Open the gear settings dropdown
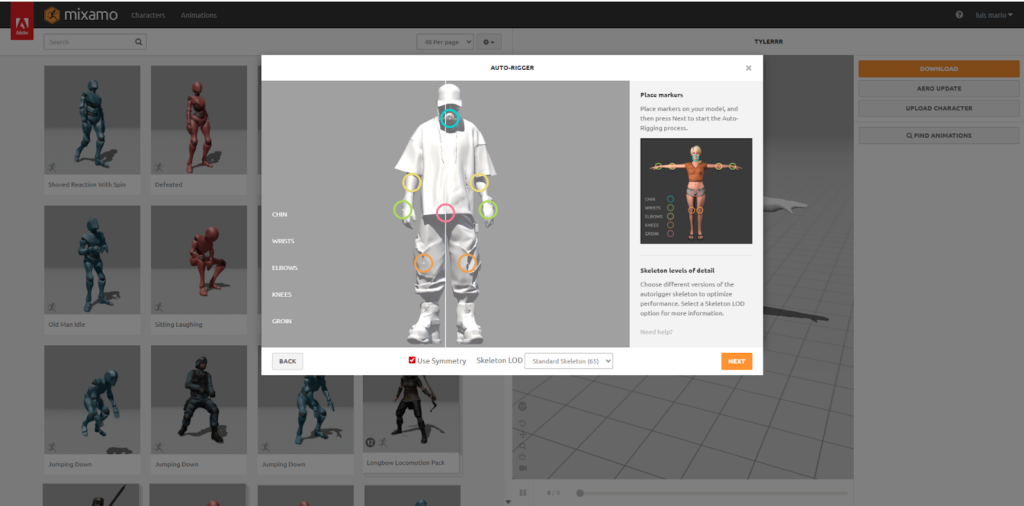Image resolution: width=1024 pixels, height=506 pixels. point(489,42)
